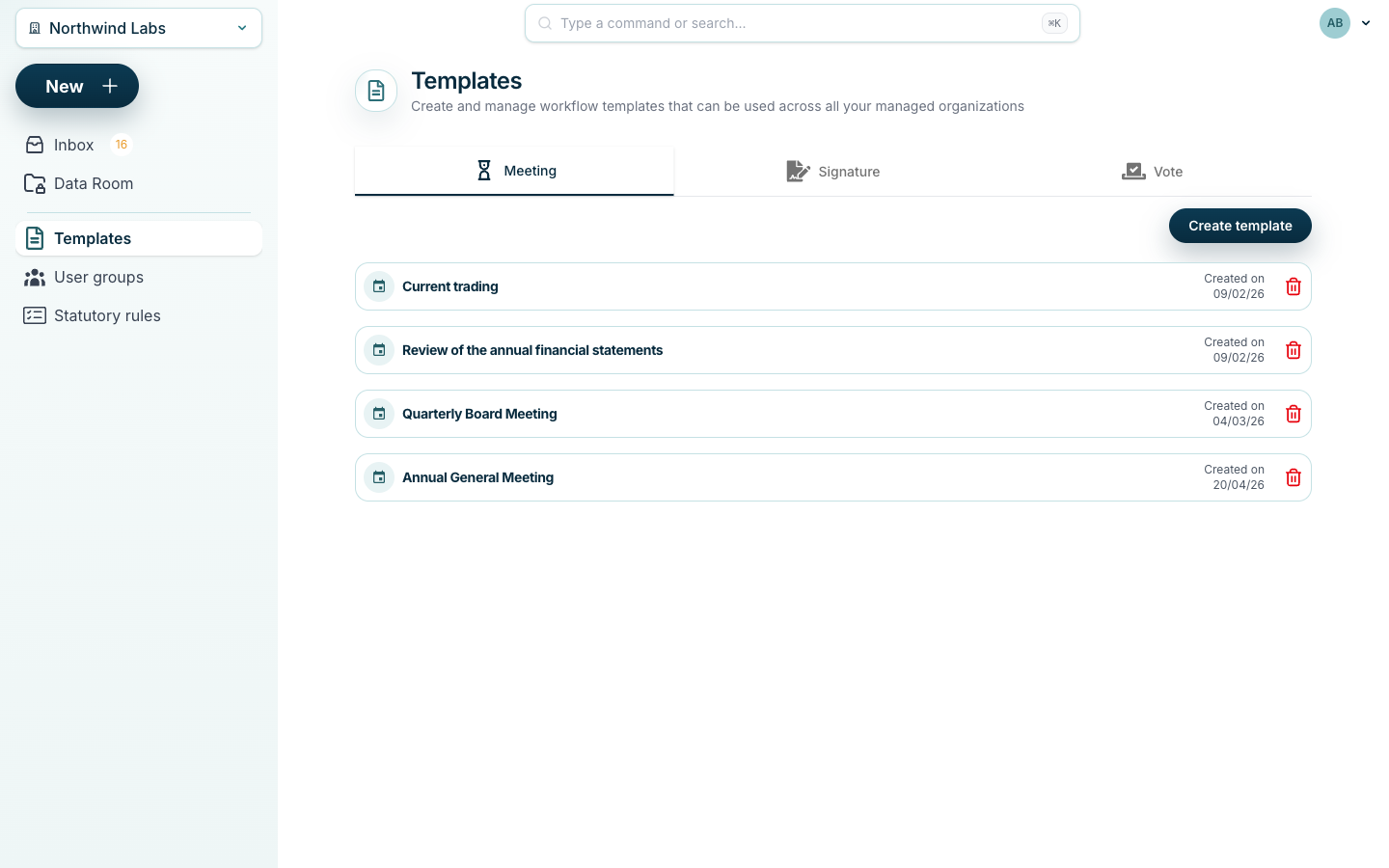Open Data Room in the sidebar
Image resolution: width=1389 pixels, height=868 pixels.
coord(139,183)
